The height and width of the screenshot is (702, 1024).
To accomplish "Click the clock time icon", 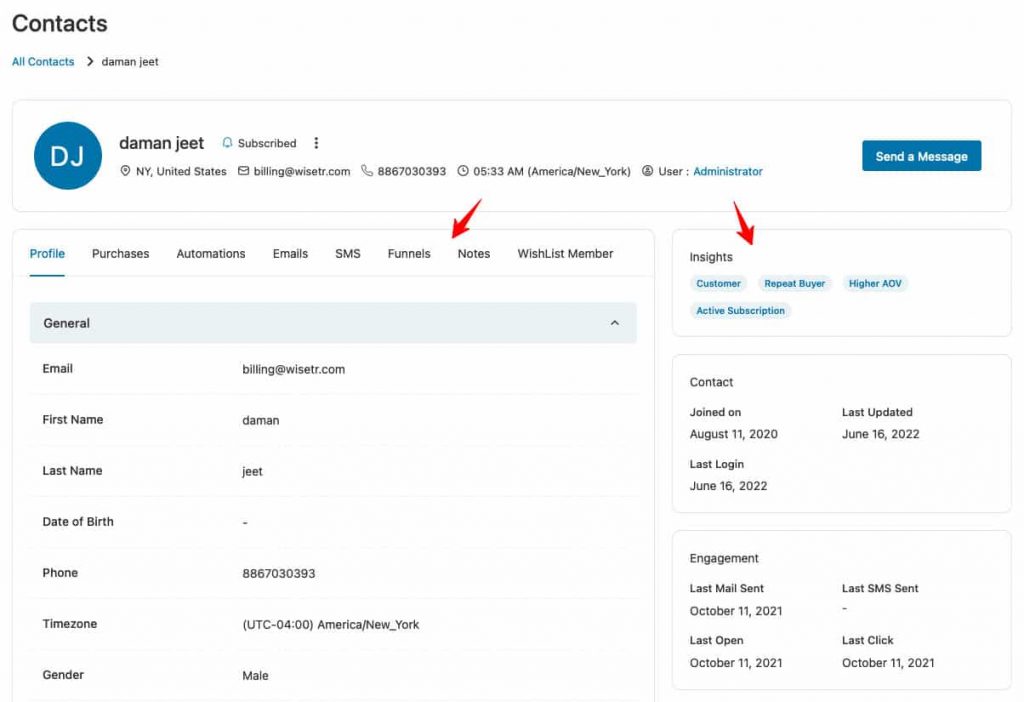I will pos(463,171).
